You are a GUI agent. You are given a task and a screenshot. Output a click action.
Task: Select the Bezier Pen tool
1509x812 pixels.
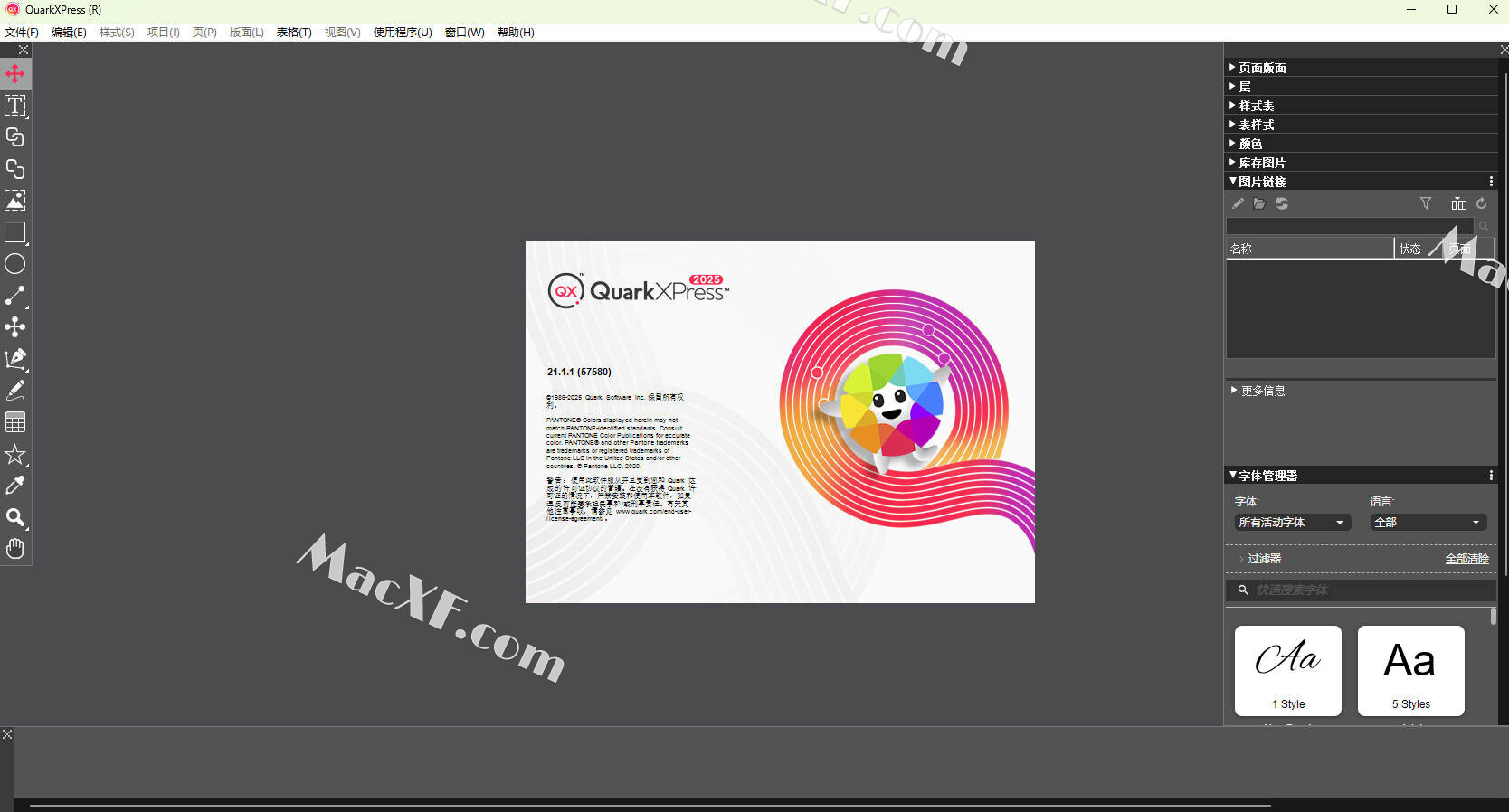click(15, 359)
